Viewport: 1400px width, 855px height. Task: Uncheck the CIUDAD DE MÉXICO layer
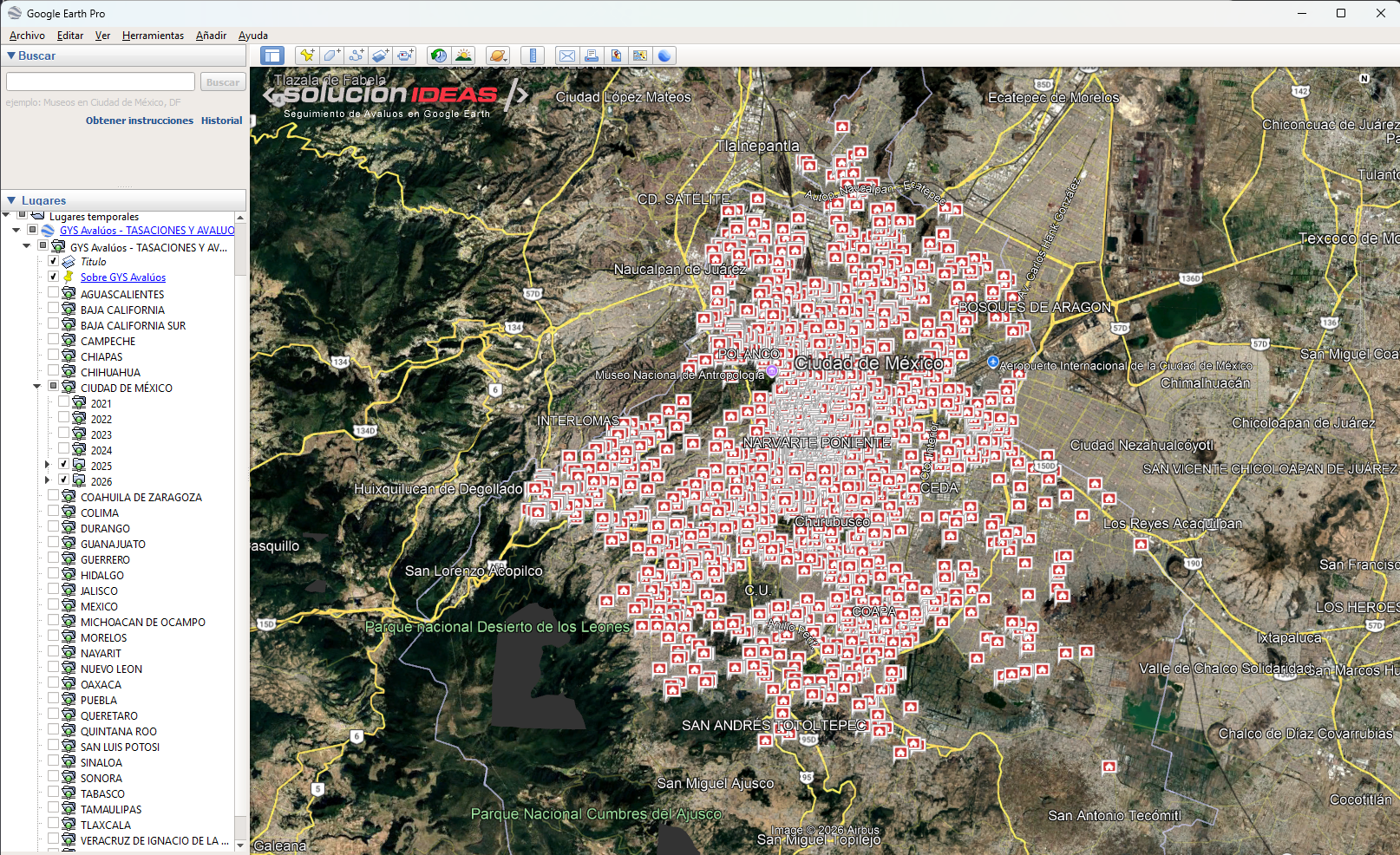[x=54, y=387]
